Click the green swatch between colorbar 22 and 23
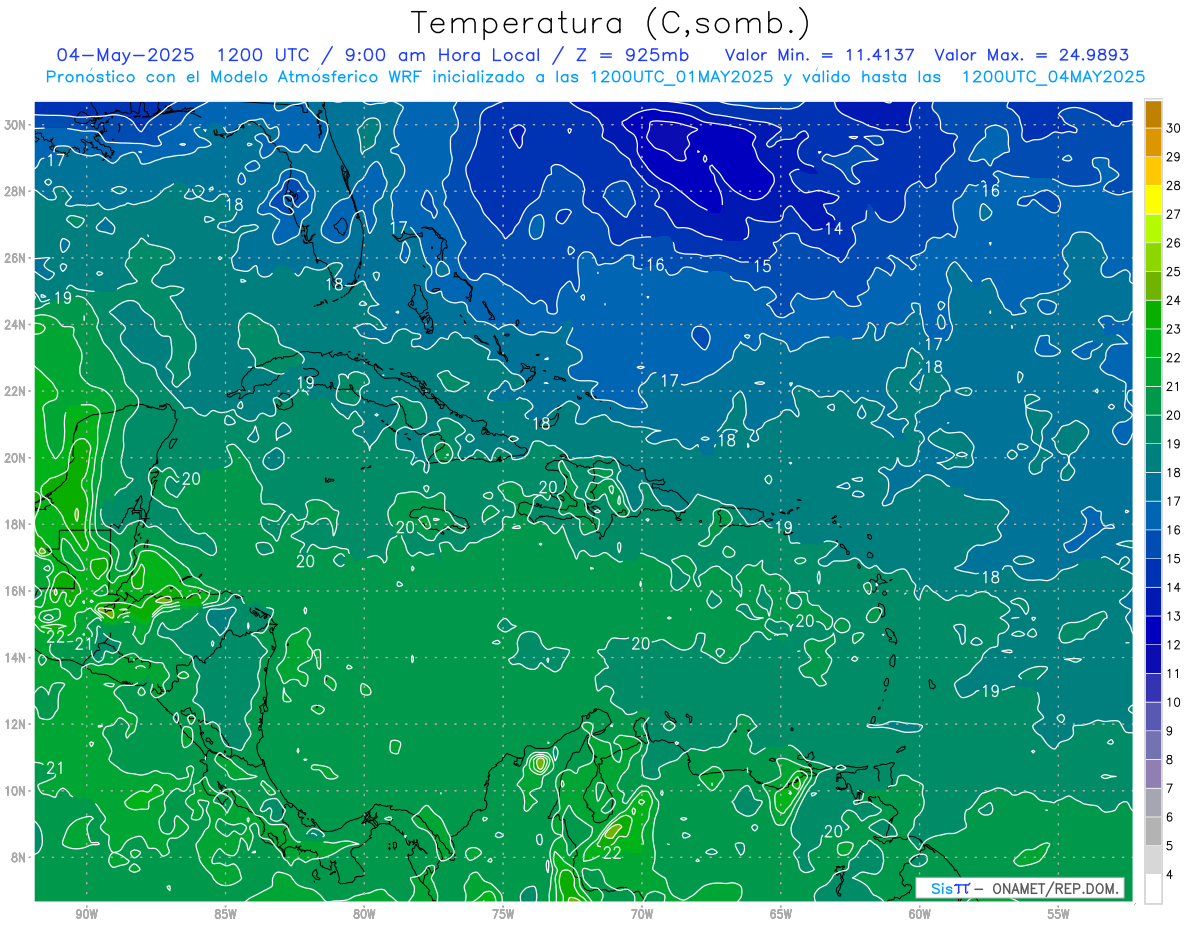 (1153, 343)
